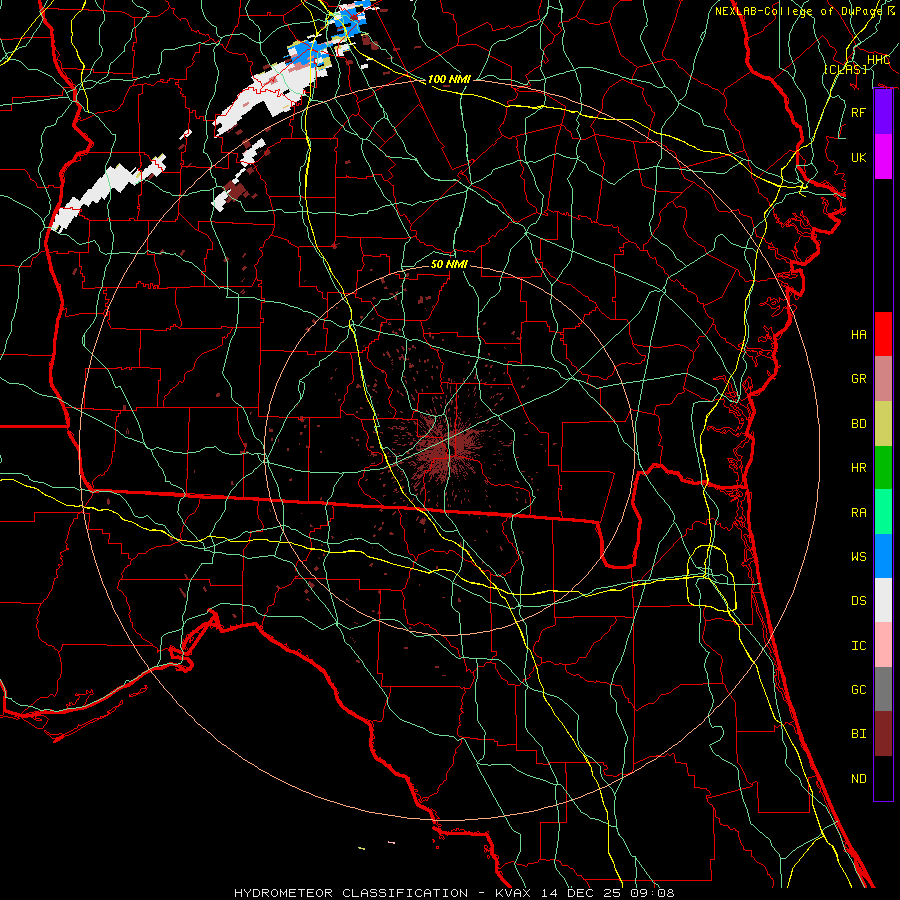Click the BD yellow legend swatch
This screenshot has width=900, height=900.
click(883, 424)
